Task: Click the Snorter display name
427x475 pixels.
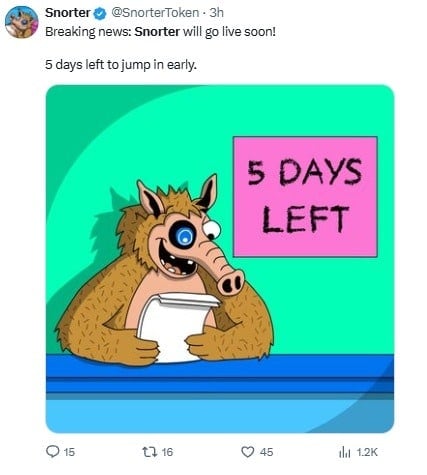Action: [68, 13]
